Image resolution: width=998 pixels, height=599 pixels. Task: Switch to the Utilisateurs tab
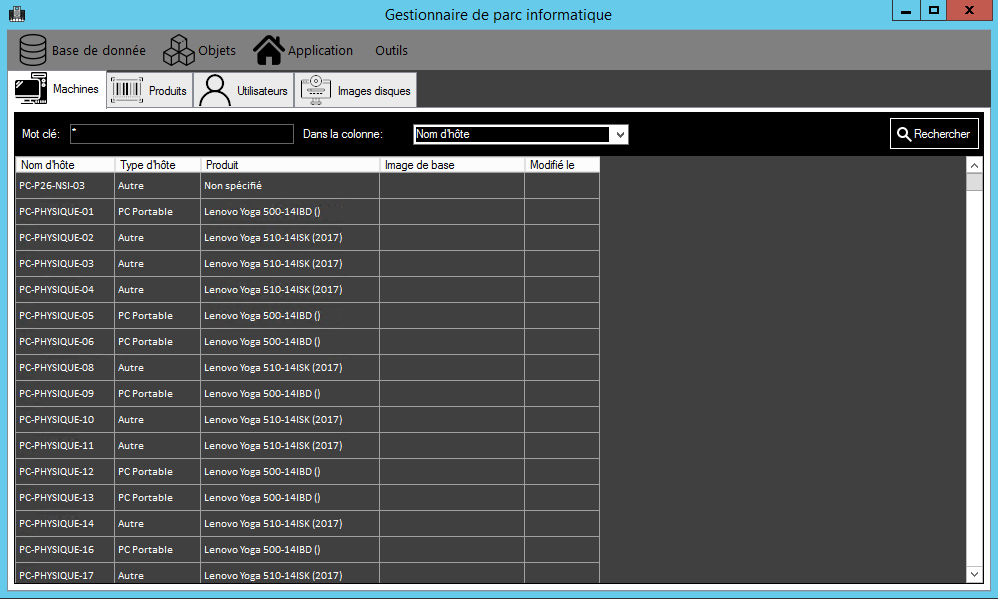coord(244,90)
